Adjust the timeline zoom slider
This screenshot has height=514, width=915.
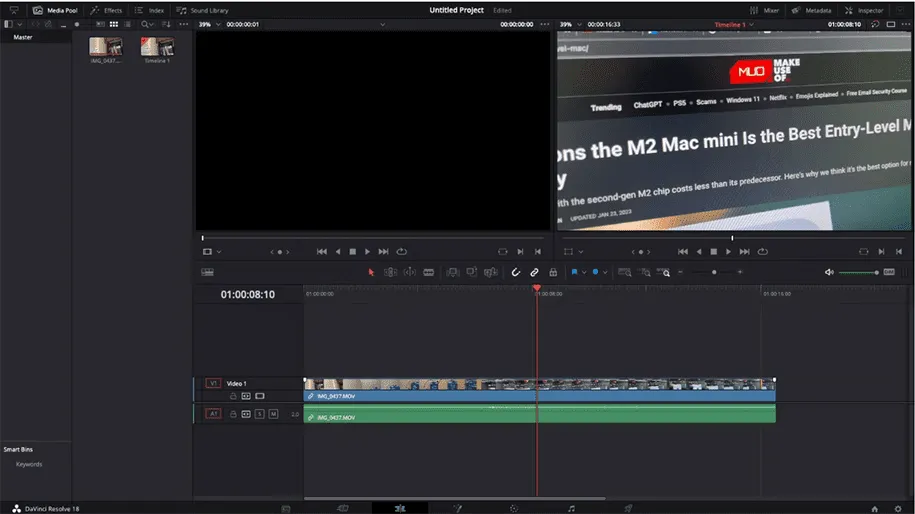(x=713, y=272)
